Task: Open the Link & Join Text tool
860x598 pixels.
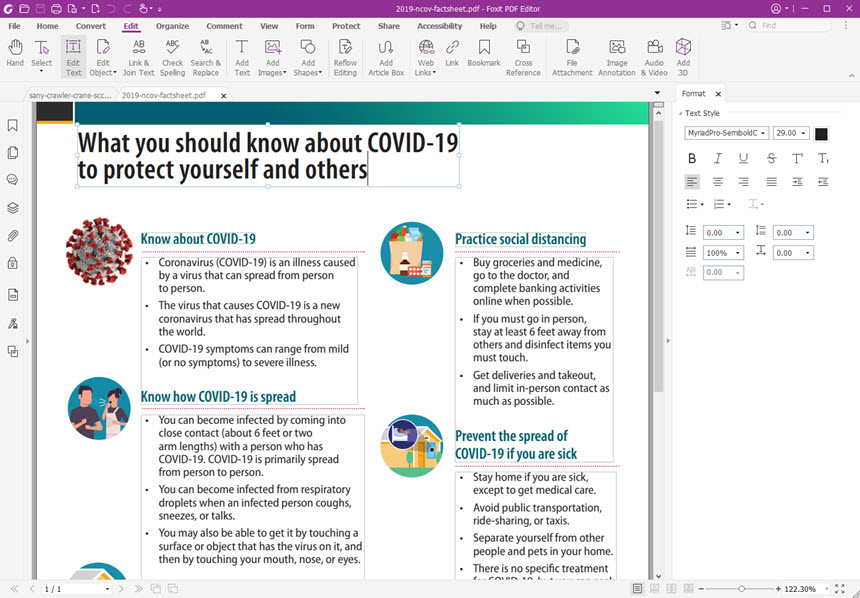Action: [138, 57]
